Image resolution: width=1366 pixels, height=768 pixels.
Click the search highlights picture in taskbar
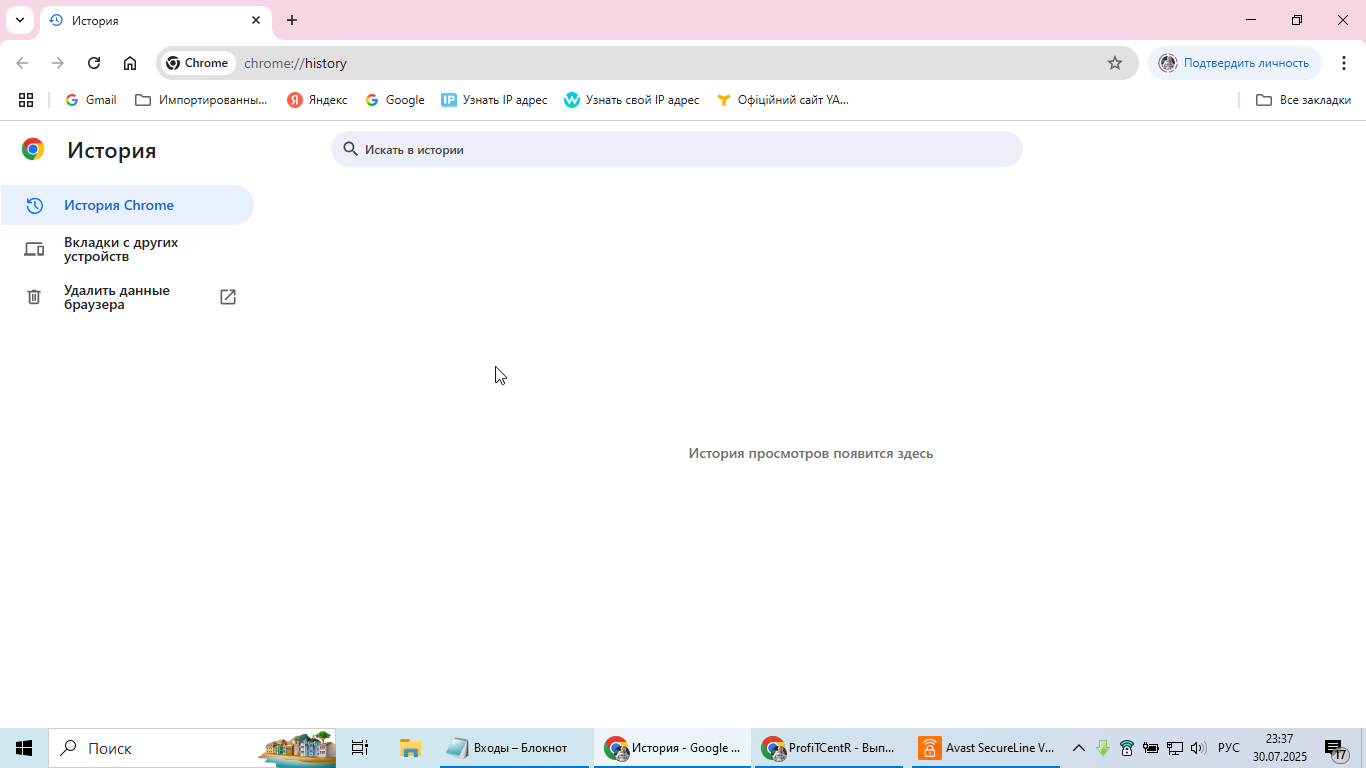tap(298, 747)
